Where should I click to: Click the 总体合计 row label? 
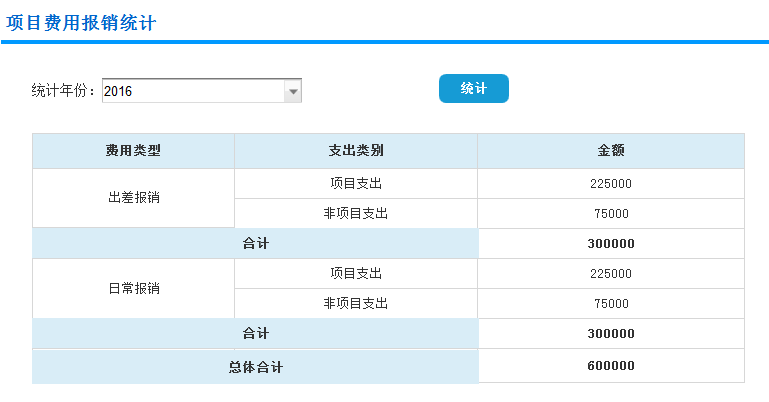(x=256, y=367)
